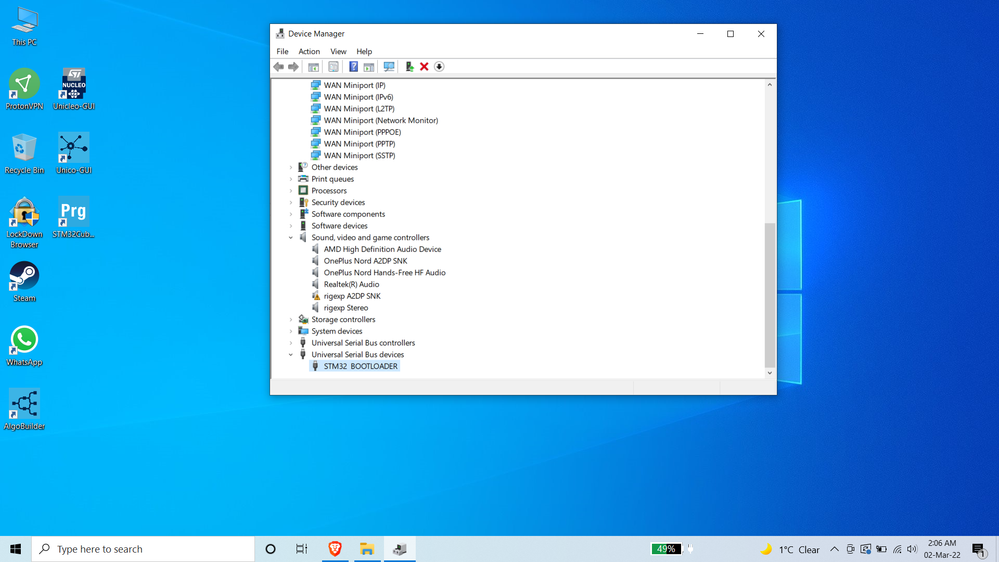The width and height of the screenshot is (999, 562).
Task: Click the AlgoBuilder desktop shortcut
Action: (x=24, y=410)
